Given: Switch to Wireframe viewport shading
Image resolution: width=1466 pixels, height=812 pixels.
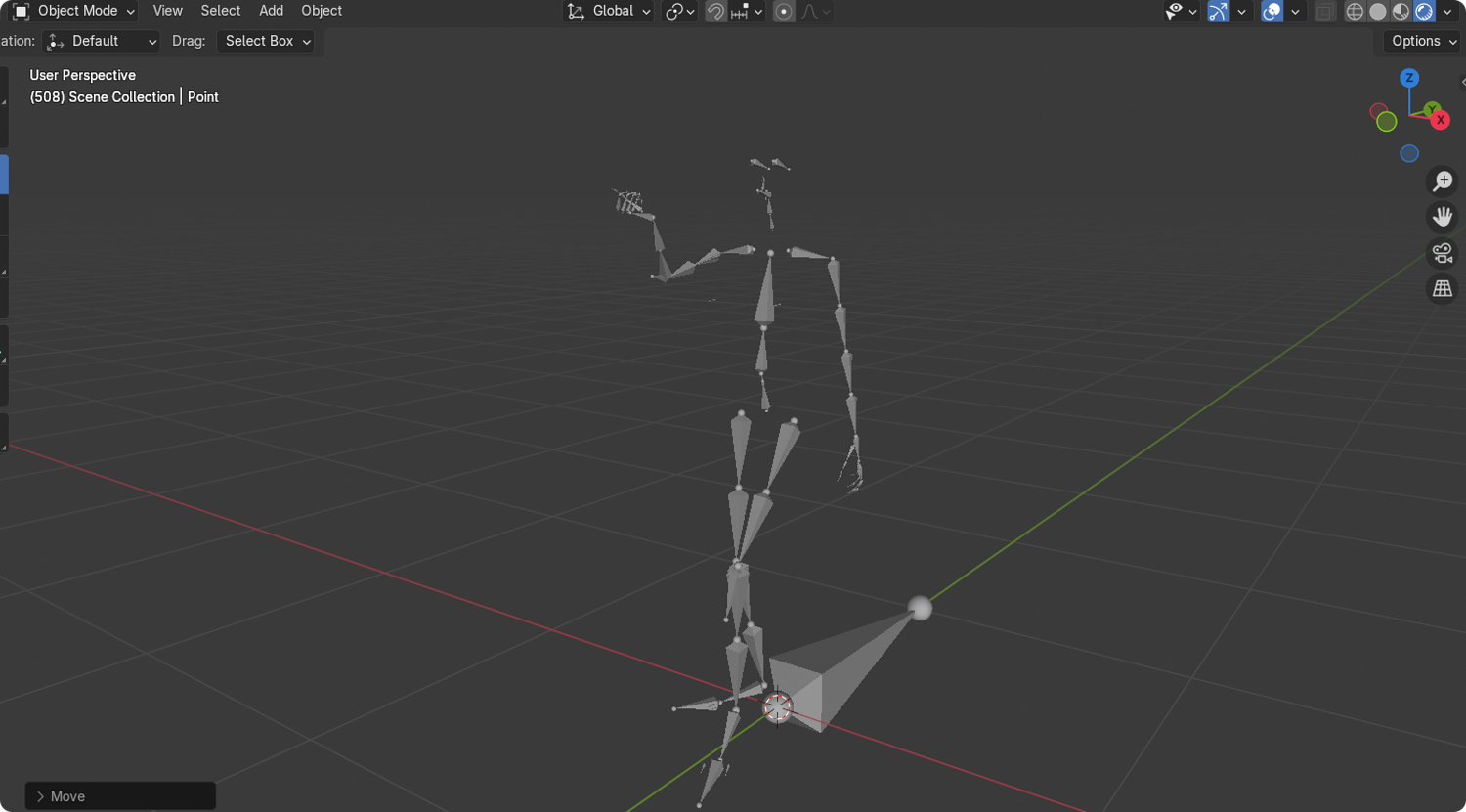Looking at the screenshot, I should click(1355, 12).
